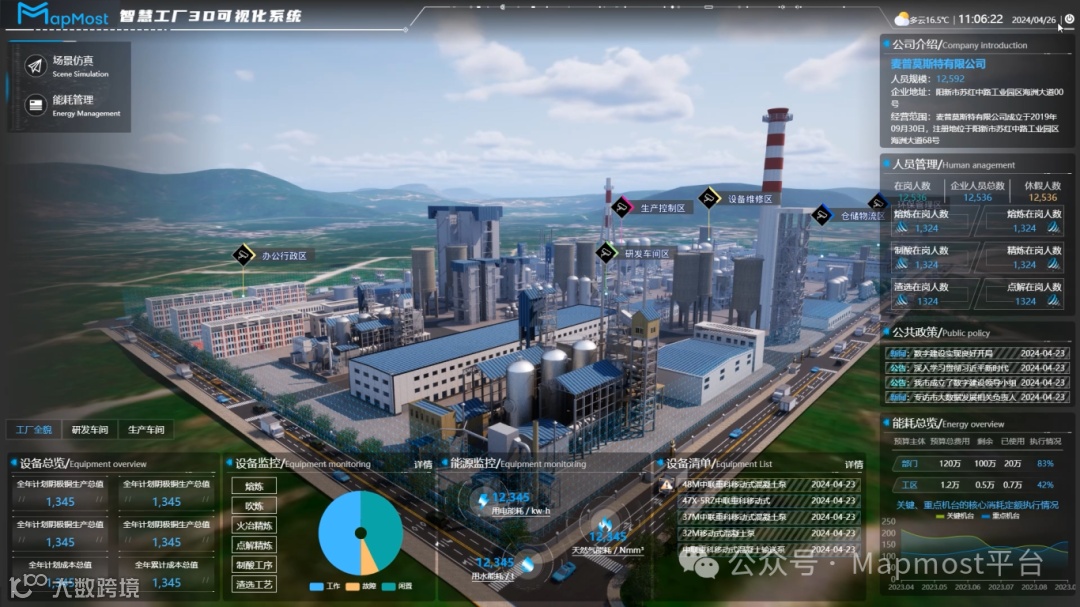Screen dimensions: 1080x607
Task: Click the water drop icon for 用水能耗
Action: [528, 564]
